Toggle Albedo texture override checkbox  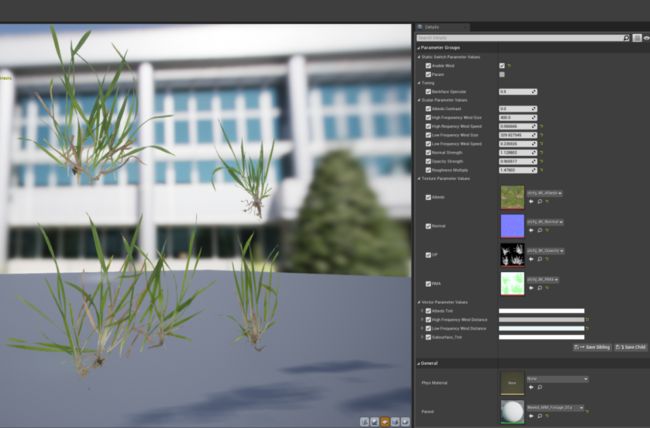pos(428,197)
